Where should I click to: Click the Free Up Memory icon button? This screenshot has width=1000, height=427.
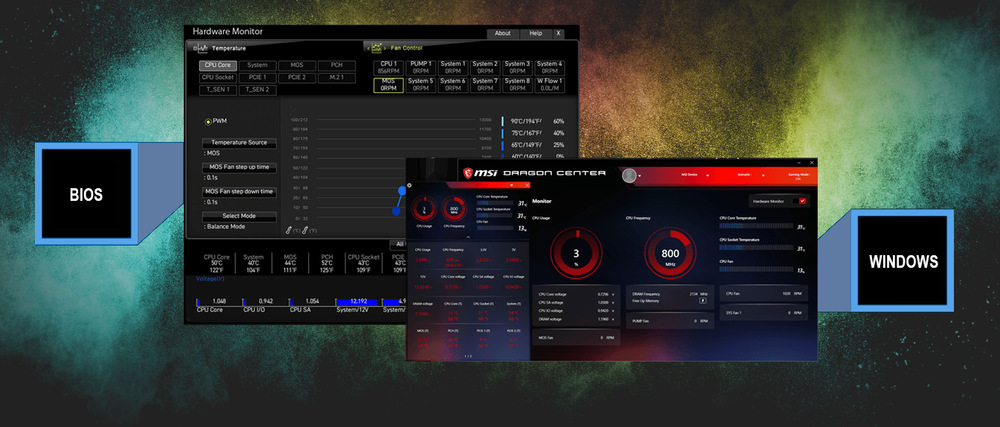pyautogui.click(x=703, y=300)
